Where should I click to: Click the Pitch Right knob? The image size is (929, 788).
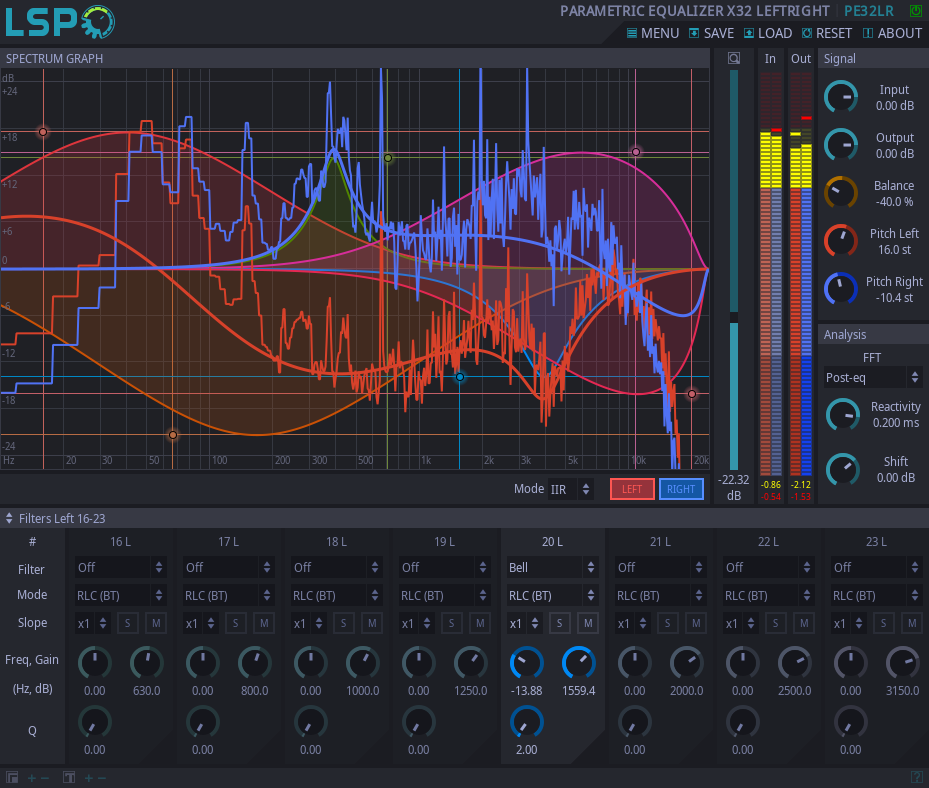841,289
